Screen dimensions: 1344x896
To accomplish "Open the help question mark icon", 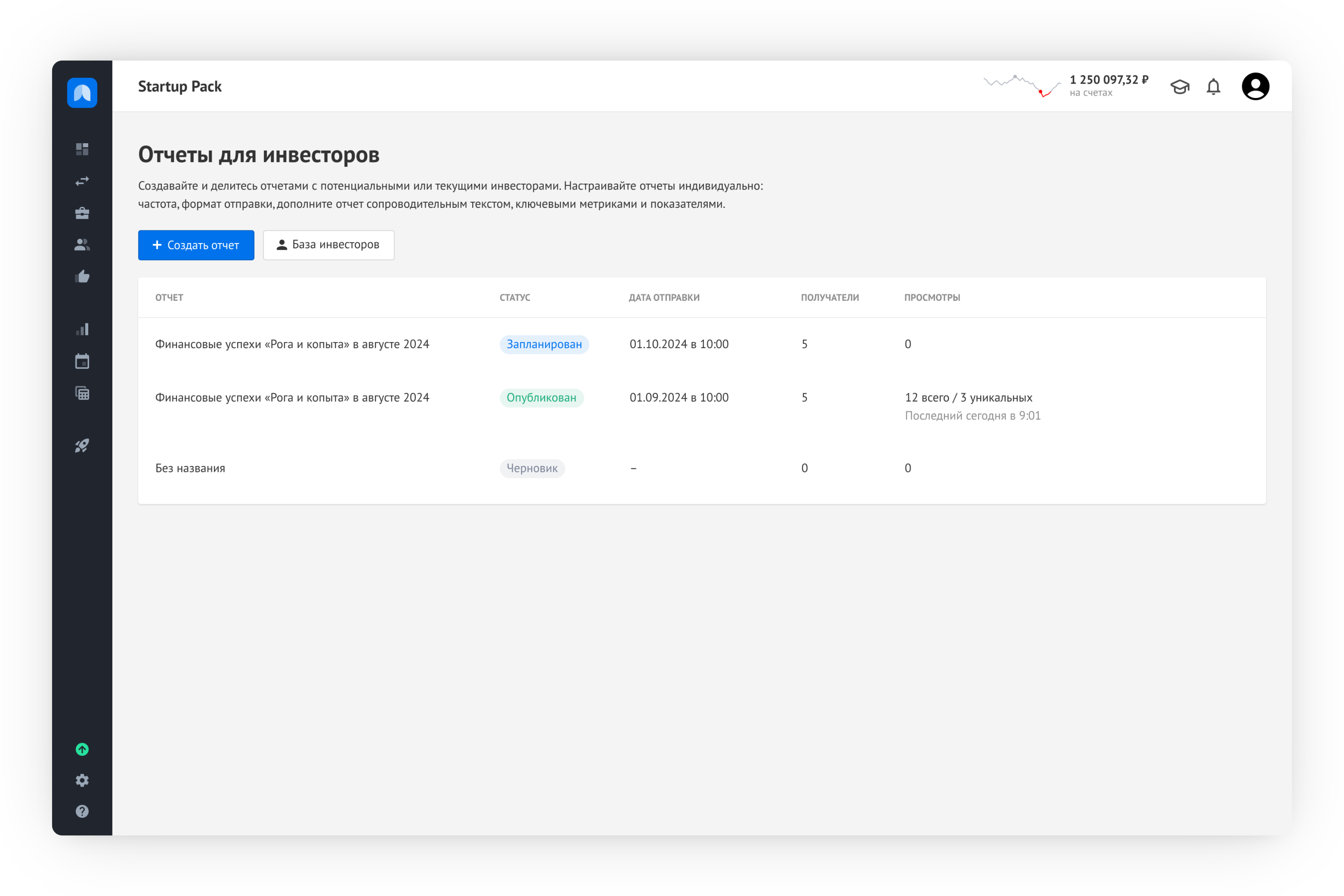I will pyautogui.click(x=82, y=812).
